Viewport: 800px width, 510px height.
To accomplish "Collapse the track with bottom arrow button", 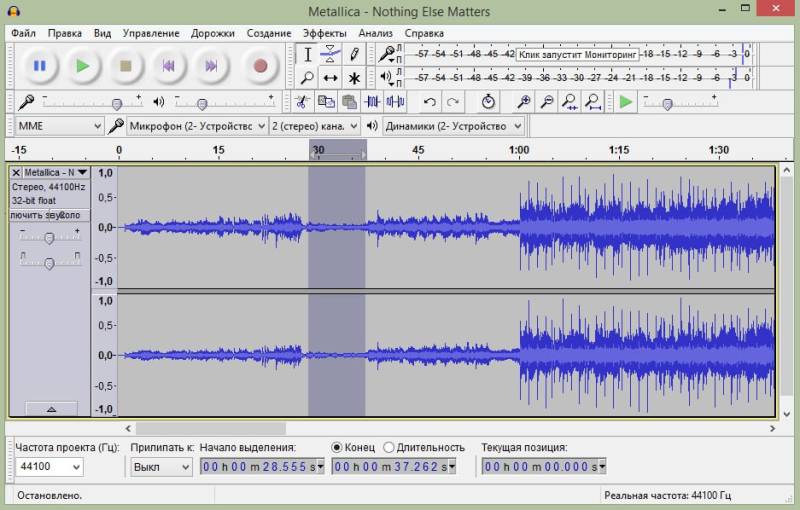I will pyautogui.click(x=50, y=409).
